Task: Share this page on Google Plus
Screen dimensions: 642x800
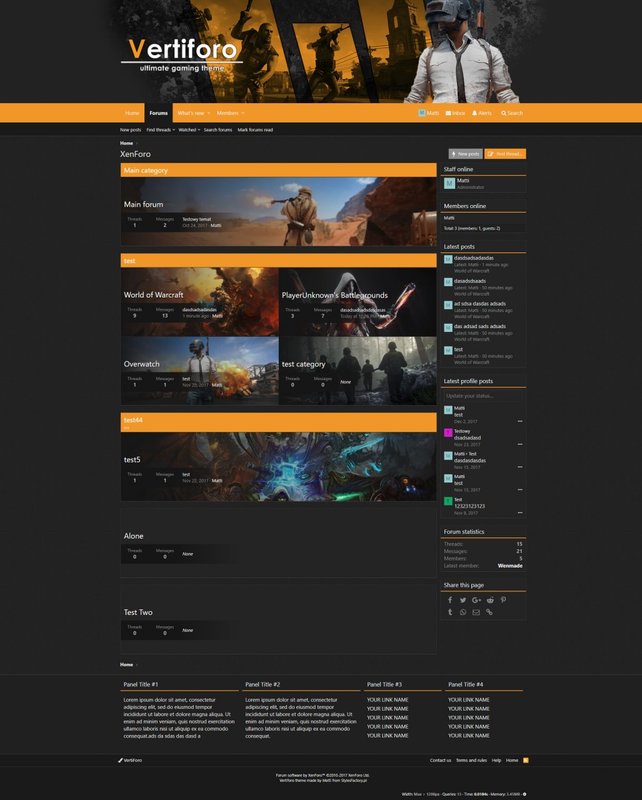Action: point(477,600)
